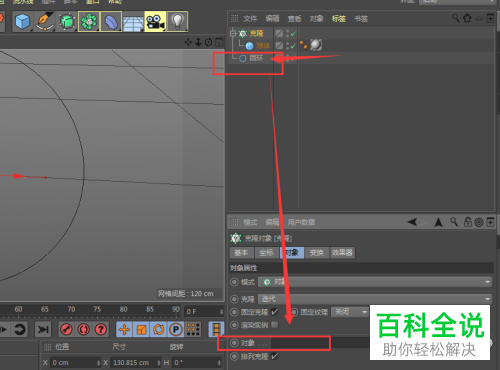Viewport: 500px width, 370px height.
Task: Click the Sphere material tag thumbnail
Action: coord(316,45)
